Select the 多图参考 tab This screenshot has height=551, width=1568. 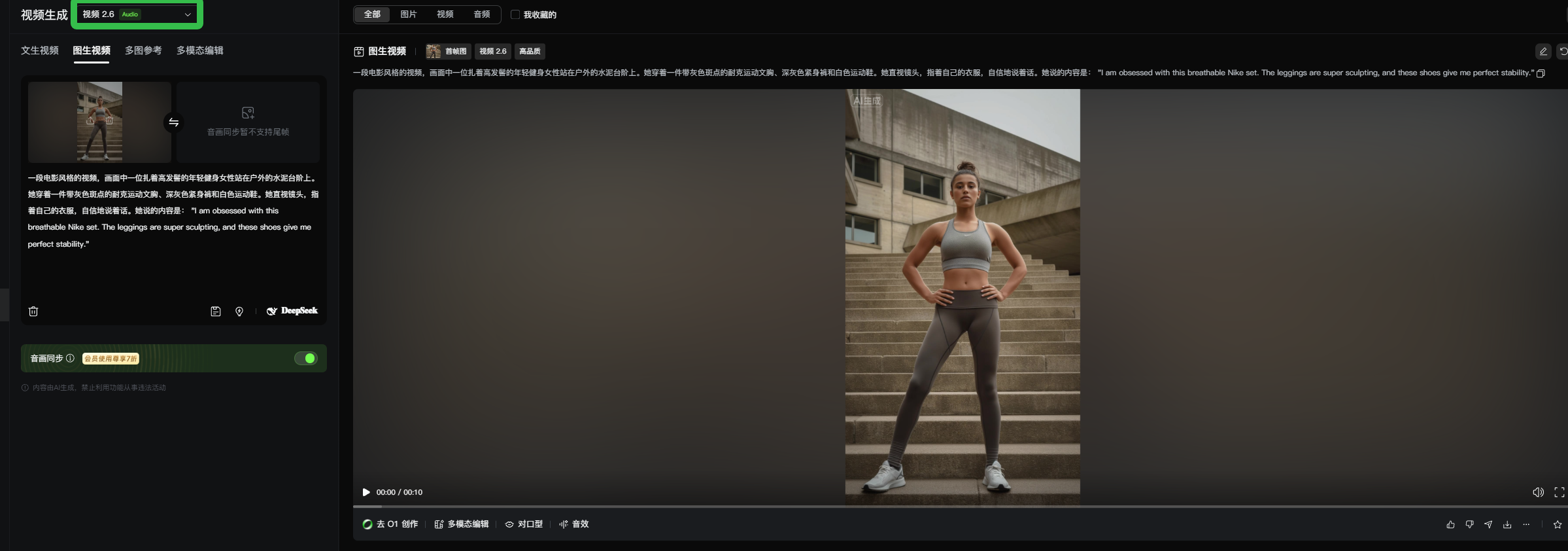click(x=143, y=50)
